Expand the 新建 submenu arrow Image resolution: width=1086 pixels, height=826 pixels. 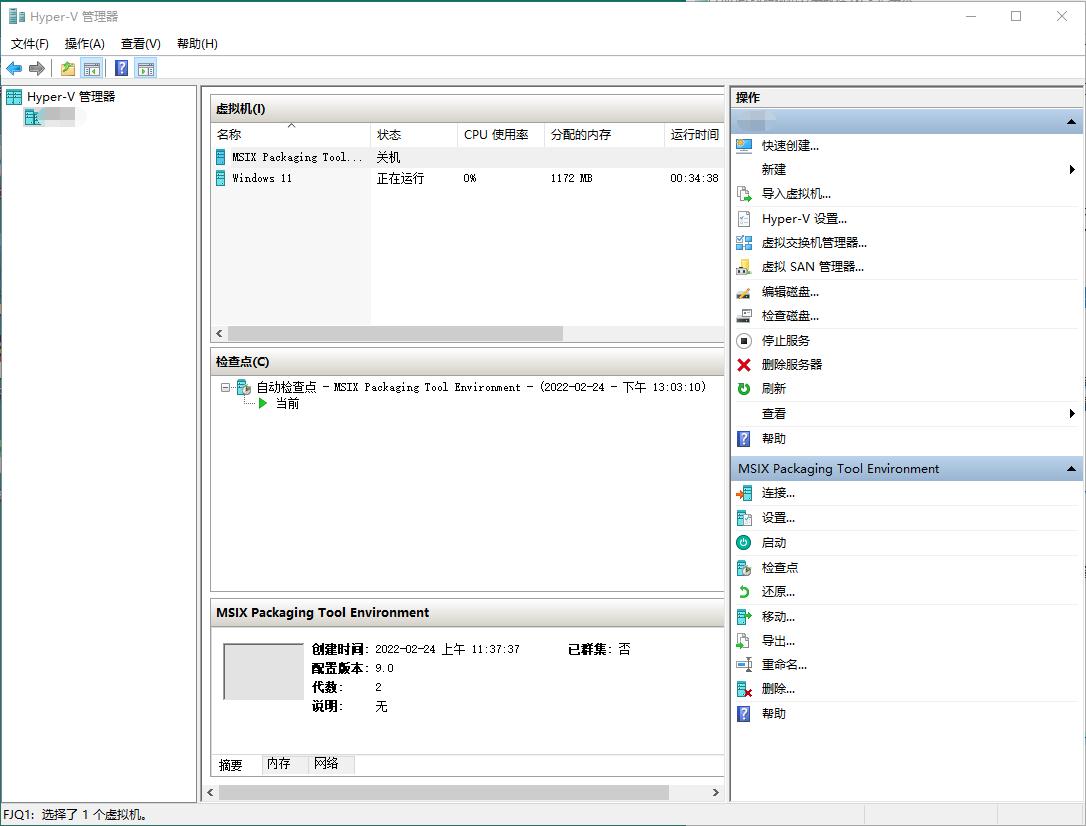(1072, 170)
